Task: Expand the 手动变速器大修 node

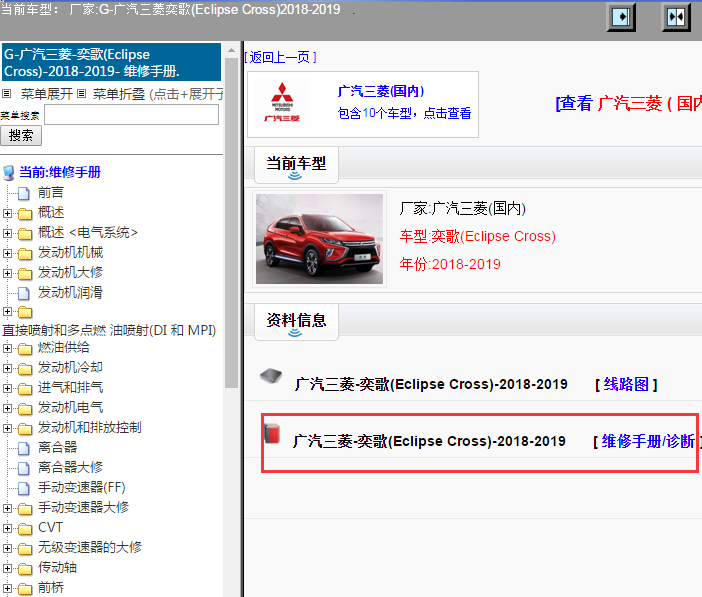Action: [x=7, y=508]
